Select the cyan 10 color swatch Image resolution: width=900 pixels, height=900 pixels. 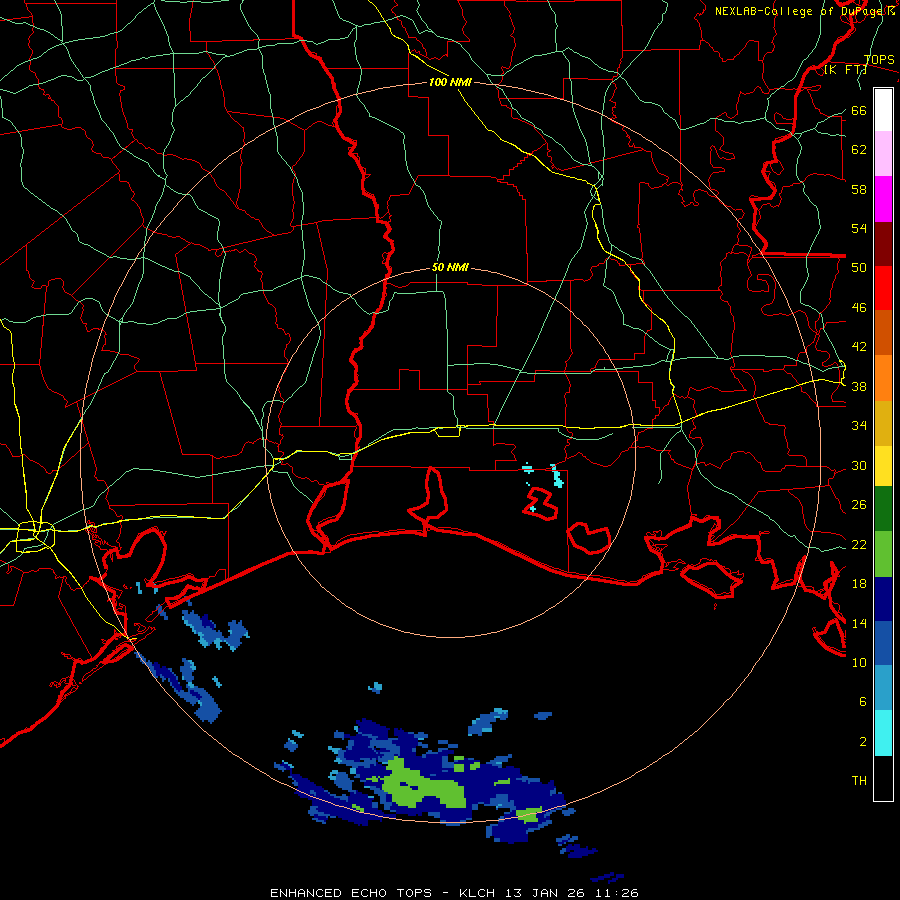pyautogui.click(x=883, y=733)
